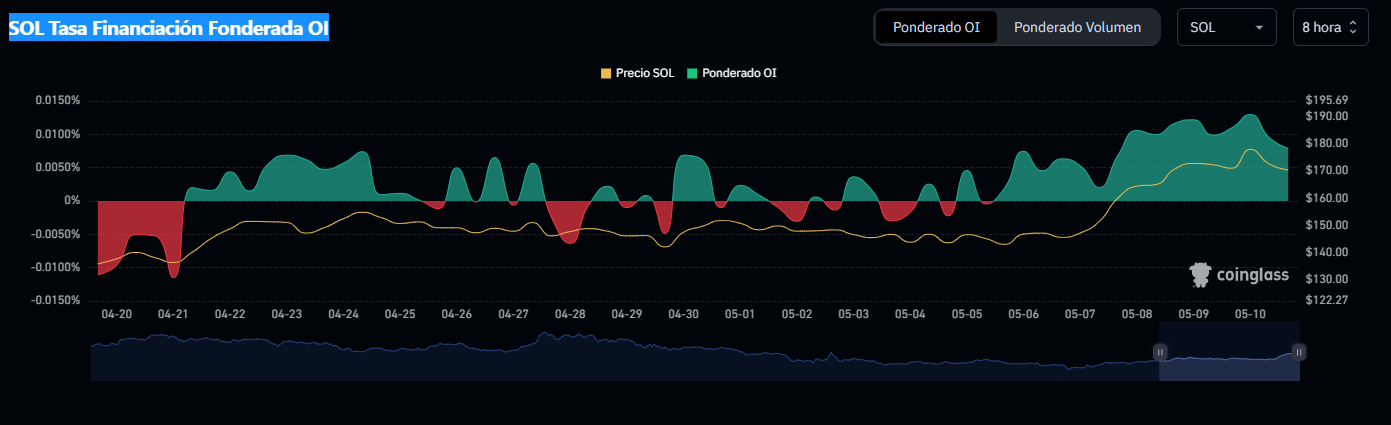Click the $122.27 price axis label
Screen dimensions: 1391x425
point(1327,300)
